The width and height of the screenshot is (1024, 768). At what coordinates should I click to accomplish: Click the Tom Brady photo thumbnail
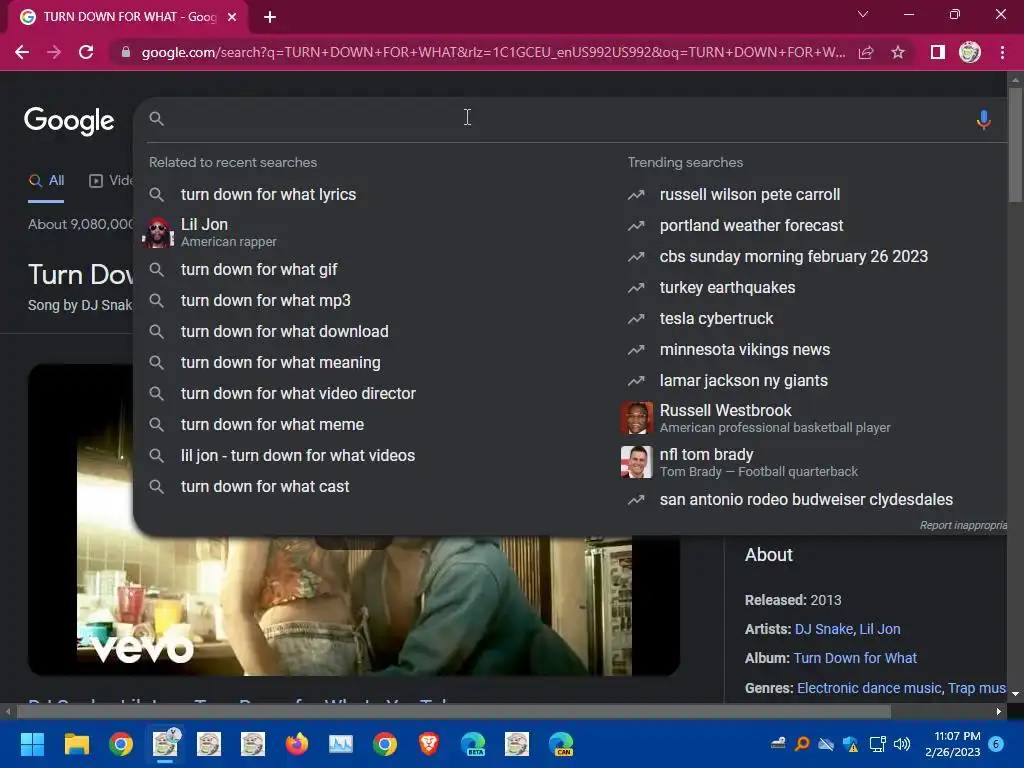coord(637,462)
